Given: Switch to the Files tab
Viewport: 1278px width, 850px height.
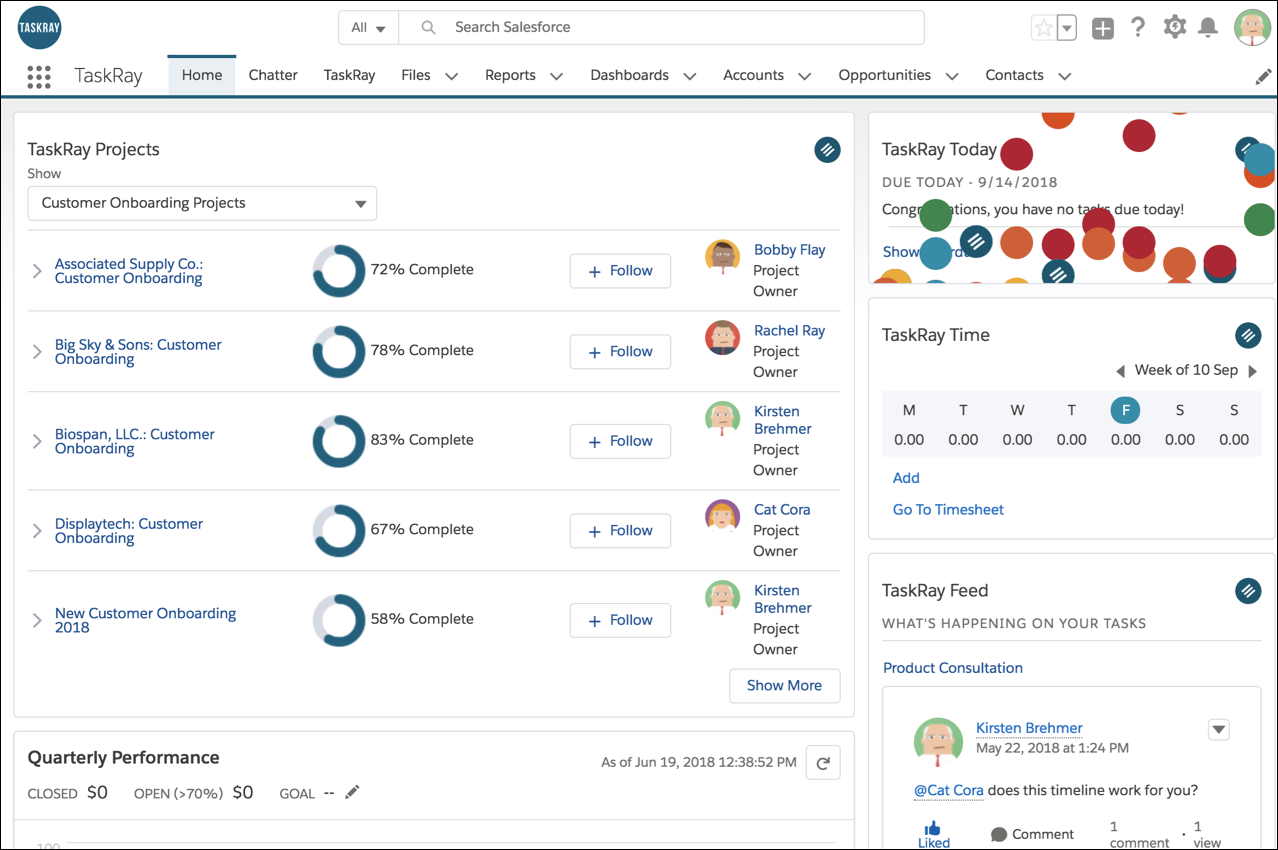Looking at the screenshot, I should tap(416, 75).
